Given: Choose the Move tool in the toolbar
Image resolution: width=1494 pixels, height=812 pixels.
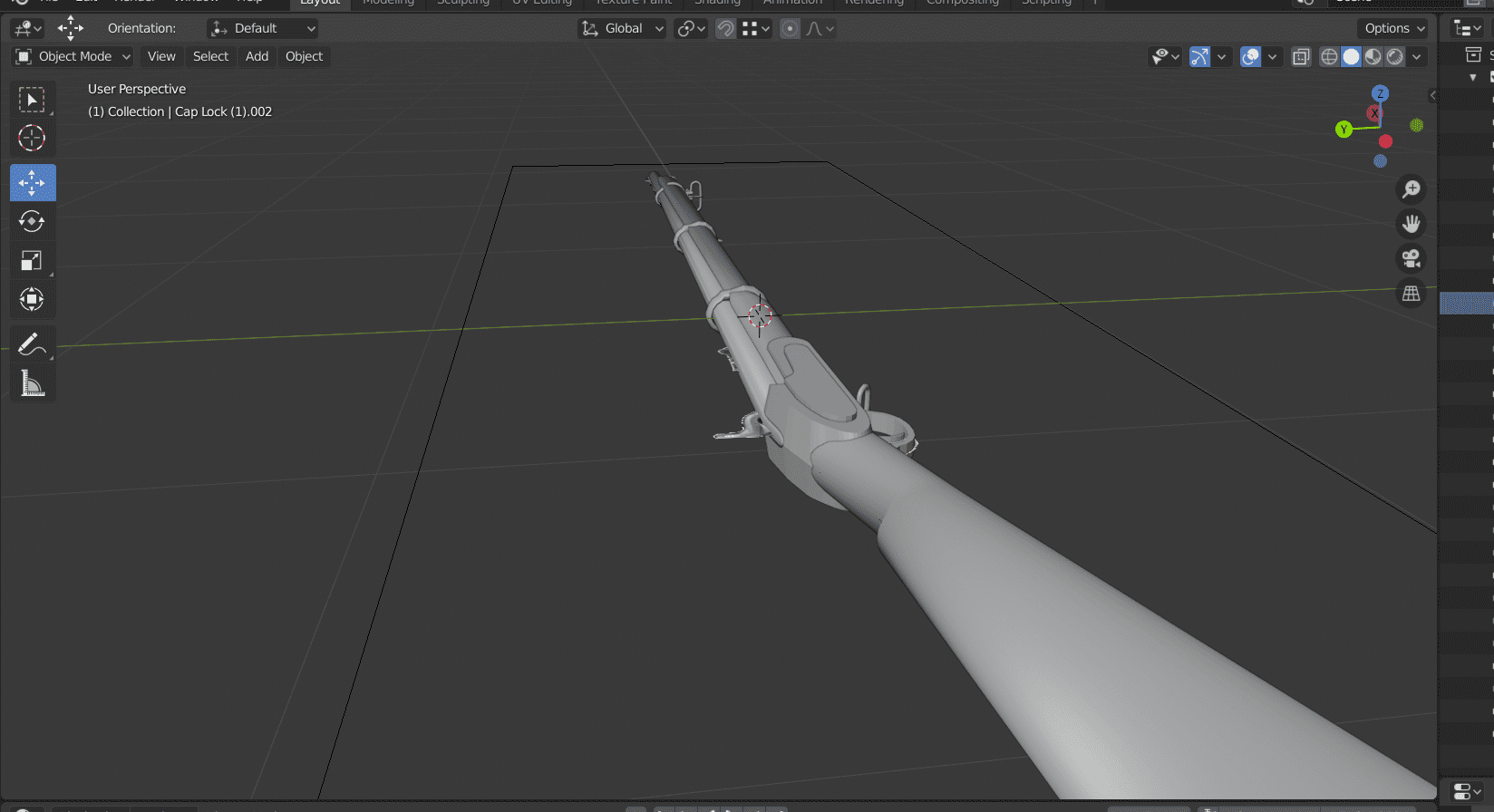Looking at the screenshot, I should point(33,182).
